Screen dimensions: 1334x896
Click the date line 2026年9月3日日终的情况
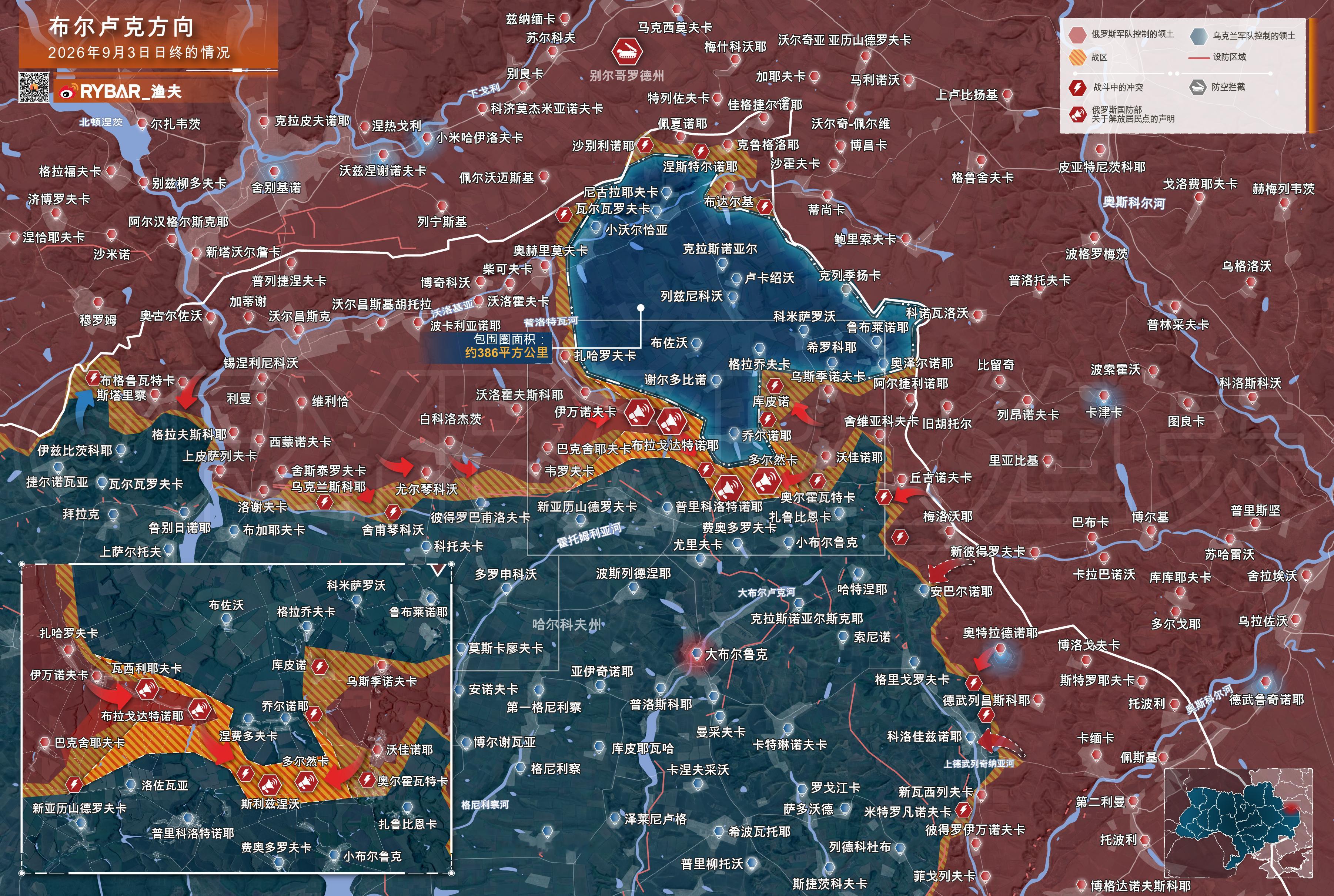pyautogui.click(x=140, y=53)
